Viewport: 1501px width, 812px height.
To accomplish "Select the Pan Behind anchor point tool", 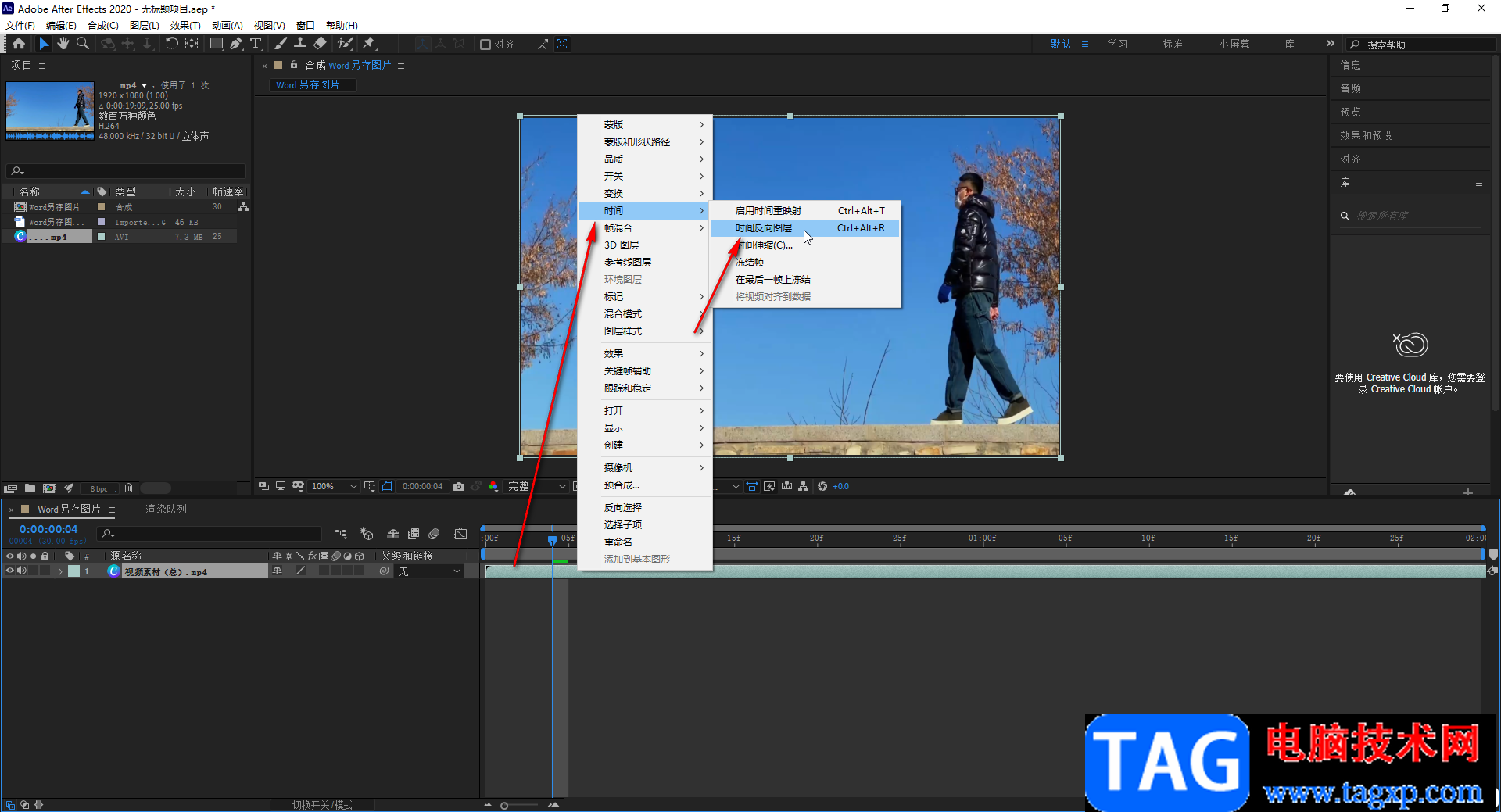I will (192, 44).
